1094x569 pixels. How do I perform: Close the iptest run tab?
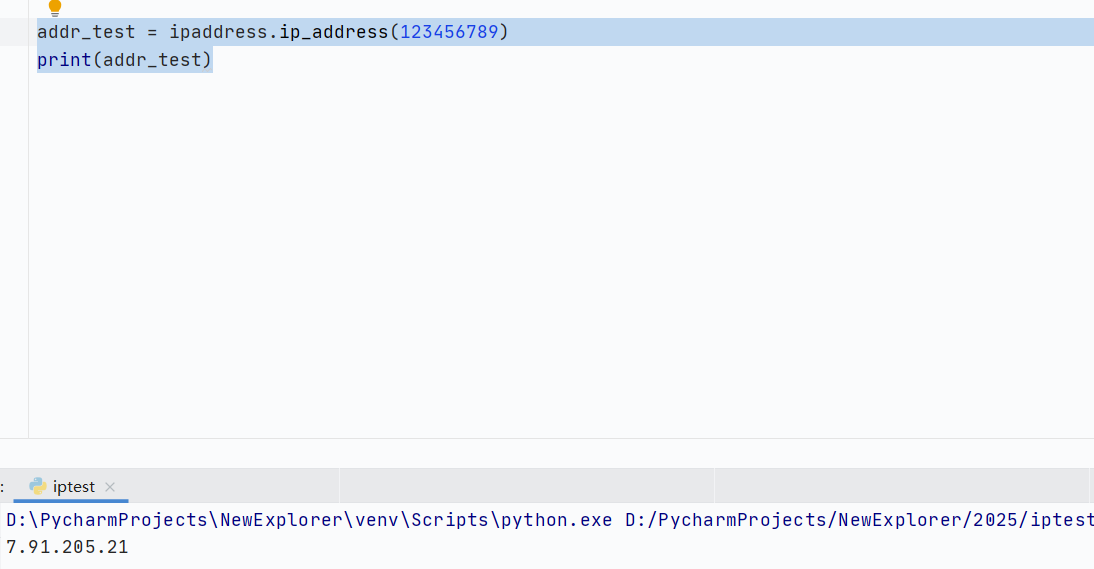110,487
